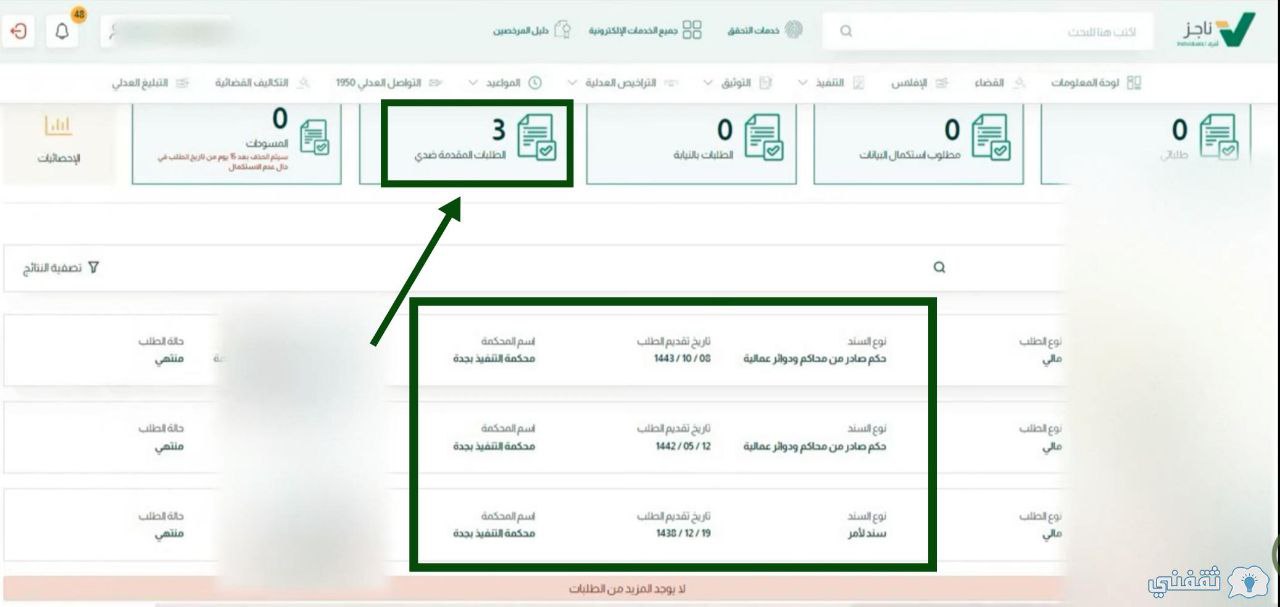Click تصفية النتائج filter button
Screen dimensions: 1280x607
point(61,268)
